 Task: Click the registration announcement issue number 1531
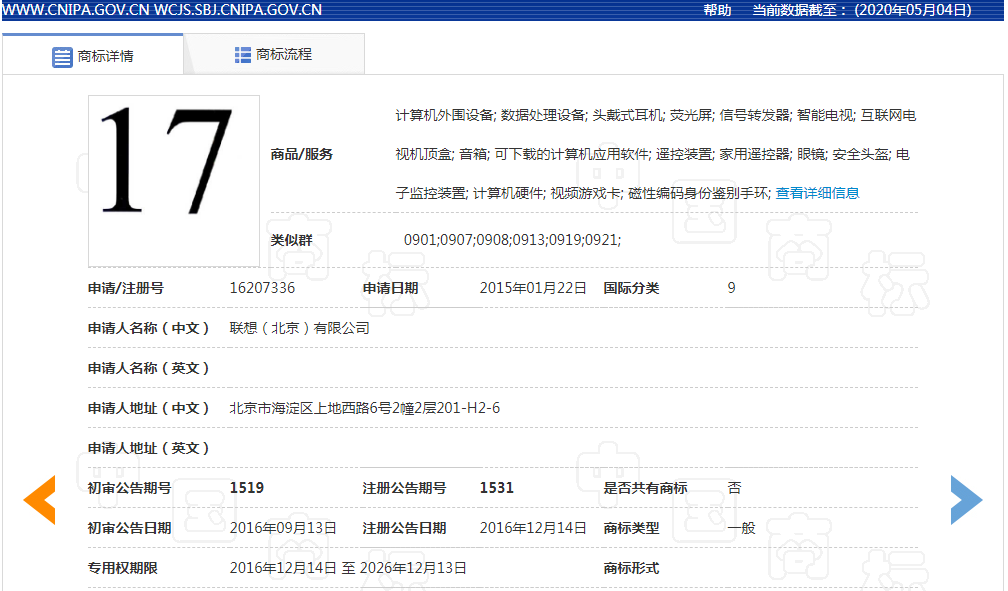point(497,488)
